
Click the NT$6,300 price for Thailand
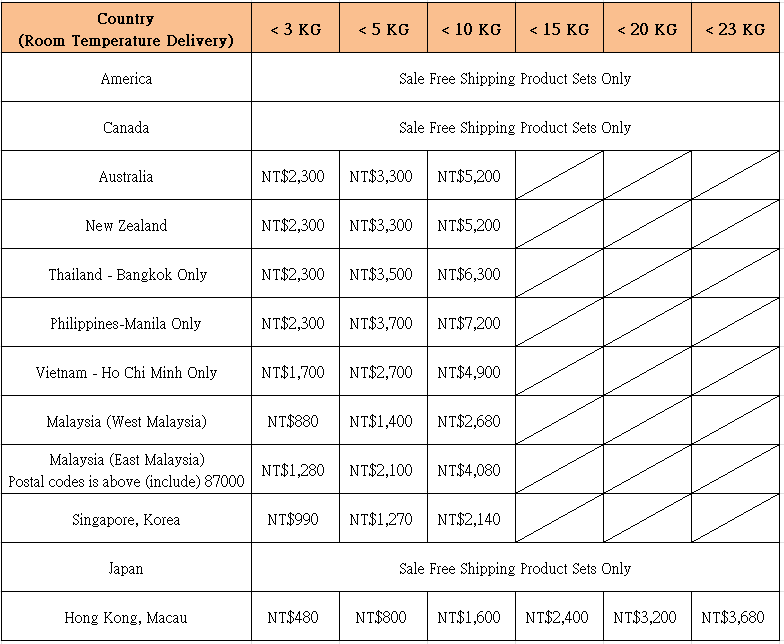(x=469, y=274)
